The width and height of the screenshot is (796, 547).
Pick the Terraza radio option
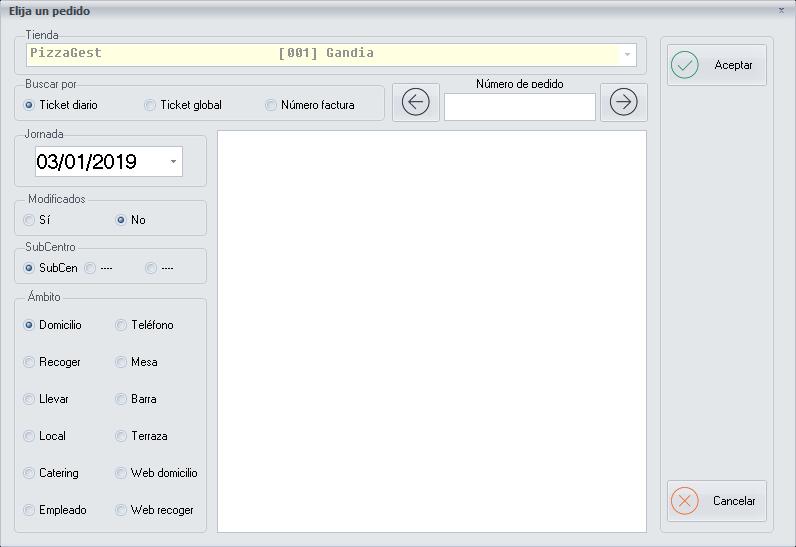coord(121,436)
